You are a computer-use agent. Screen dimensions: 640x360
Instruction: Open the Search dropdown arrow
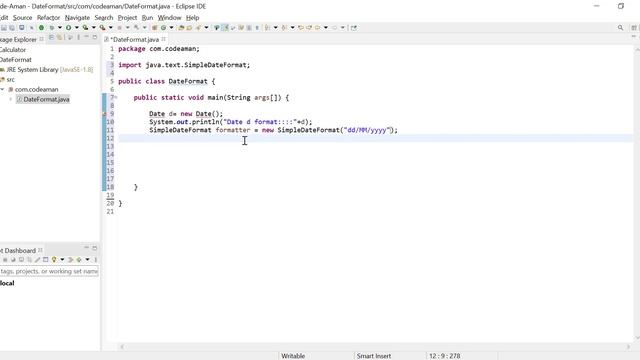[206, 28]
